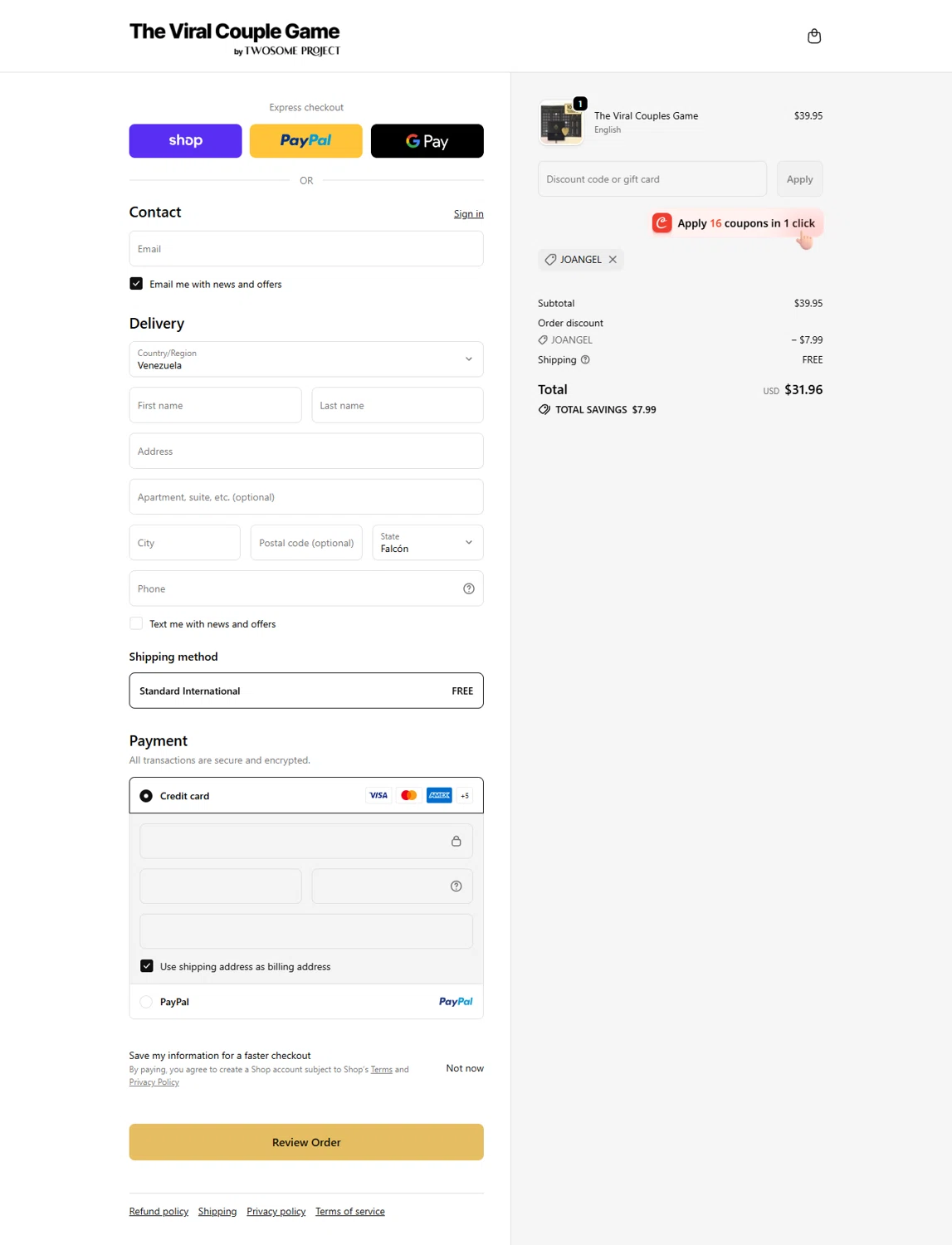Click the Mastercard logo
Viewport: 952px width, 1245px height.
click(408, 795)
